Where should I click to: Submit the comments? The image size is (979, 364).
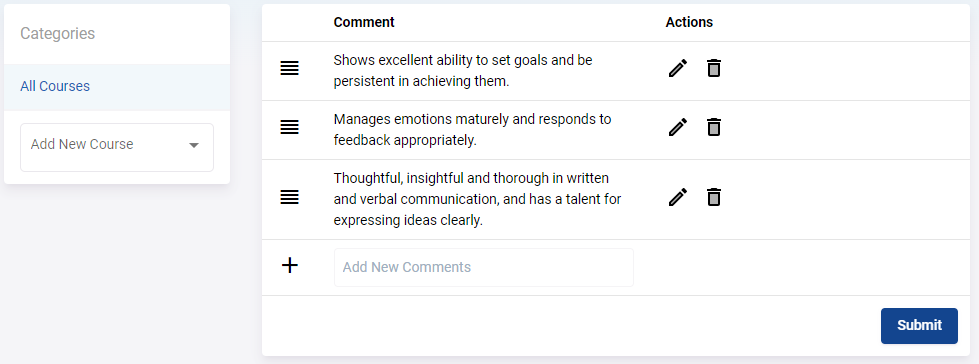pyautogui.click(x=919, y=325)
